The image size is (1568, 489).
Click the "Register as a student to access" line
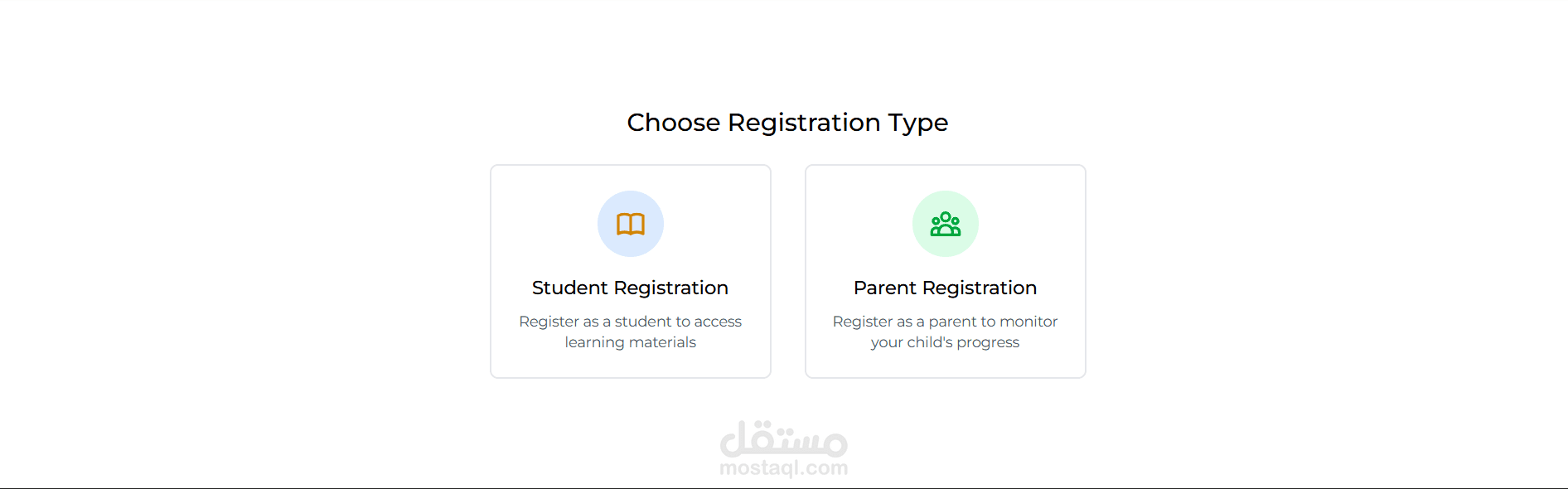630,322
